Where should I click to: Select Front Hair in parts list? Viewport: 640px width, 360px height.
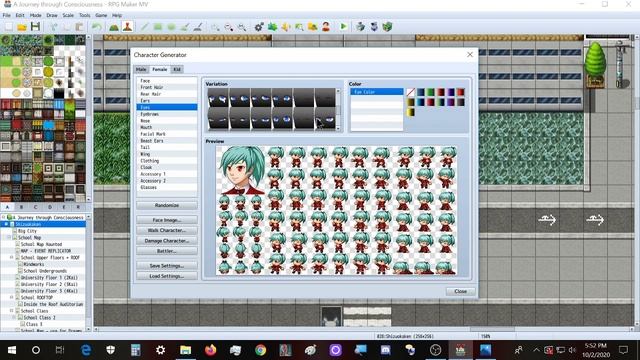[167, 87]
